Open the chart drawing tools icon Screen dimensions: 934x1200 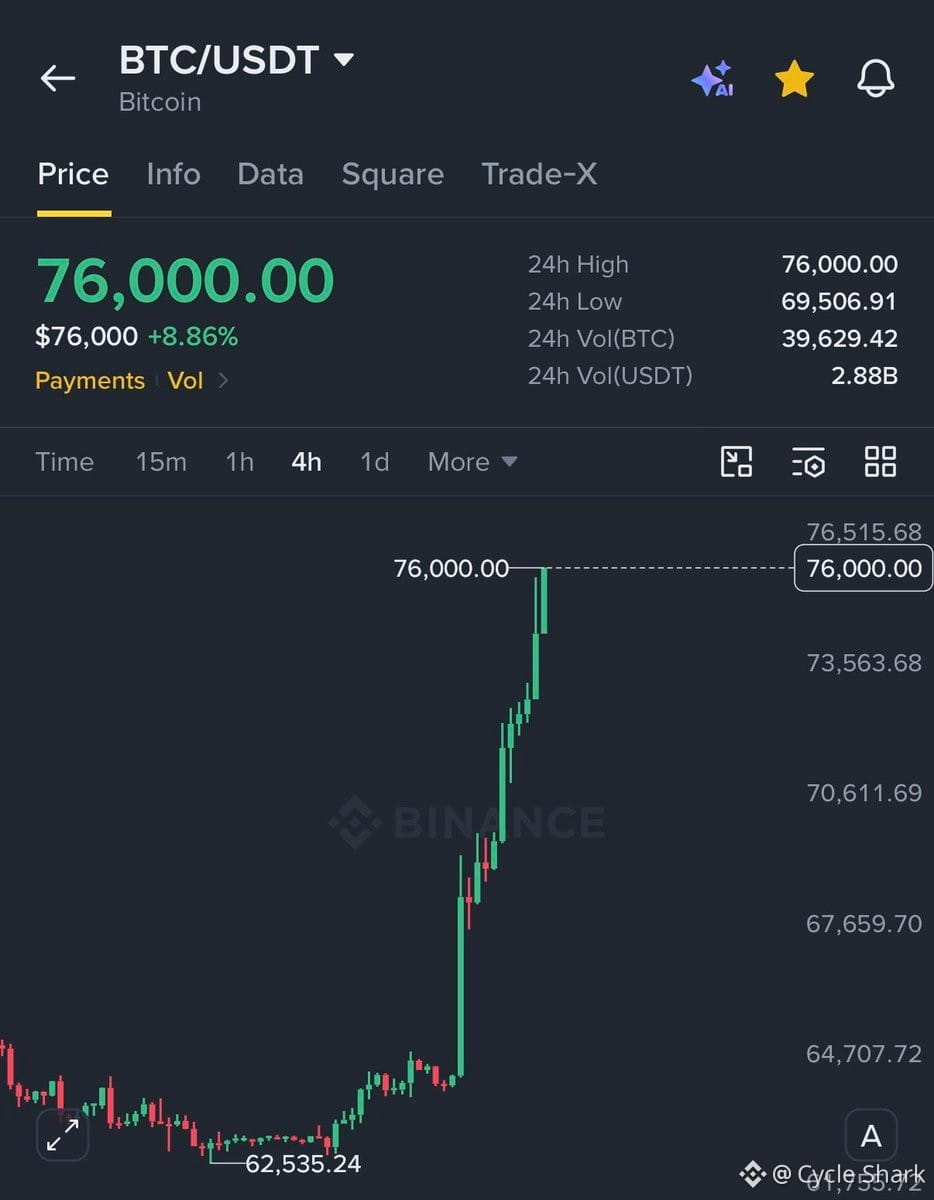pyautogui.click(x=737, y=461)
